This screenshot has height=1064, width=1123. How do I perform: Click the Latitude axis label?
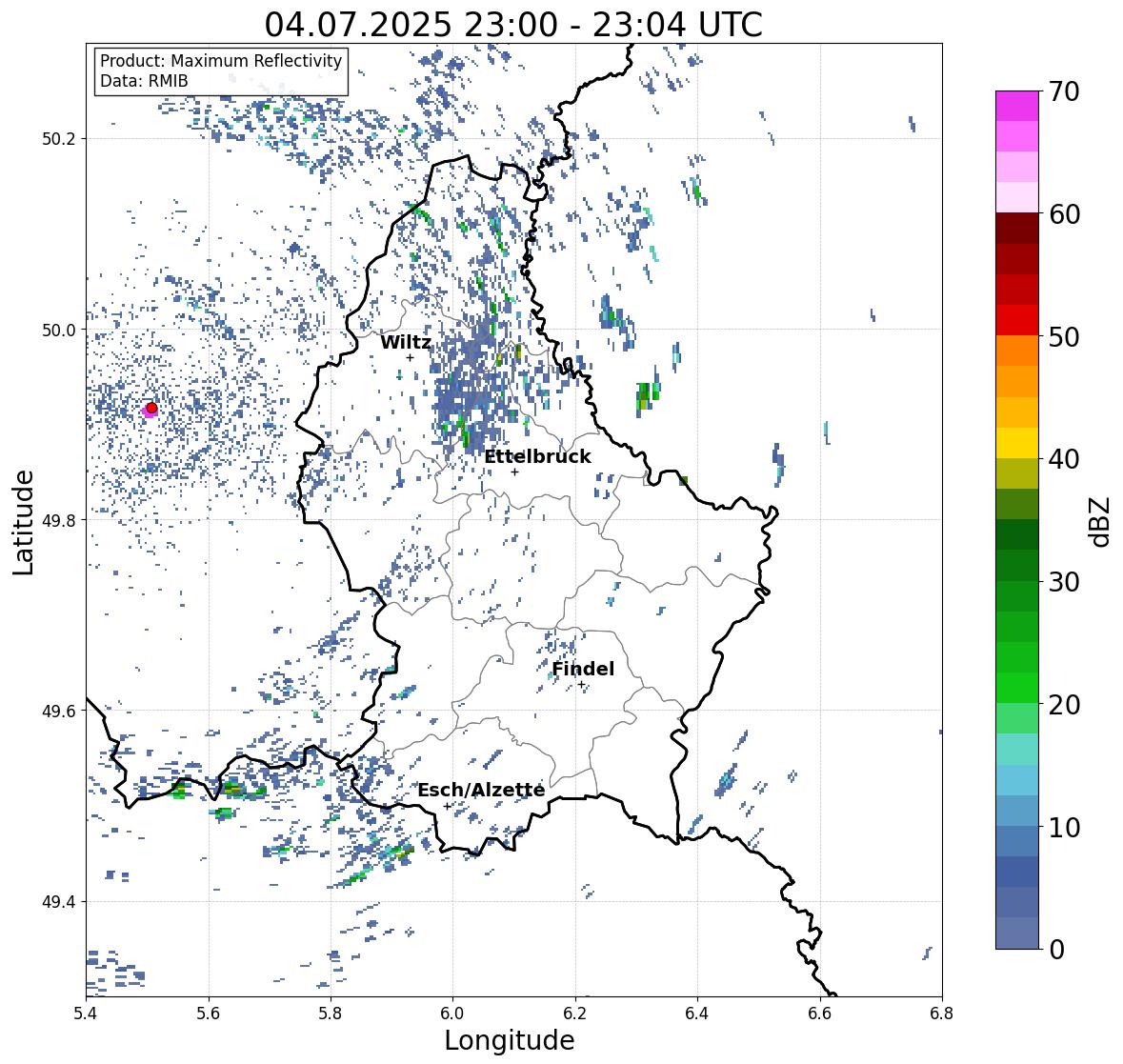(x=24, y=522)
